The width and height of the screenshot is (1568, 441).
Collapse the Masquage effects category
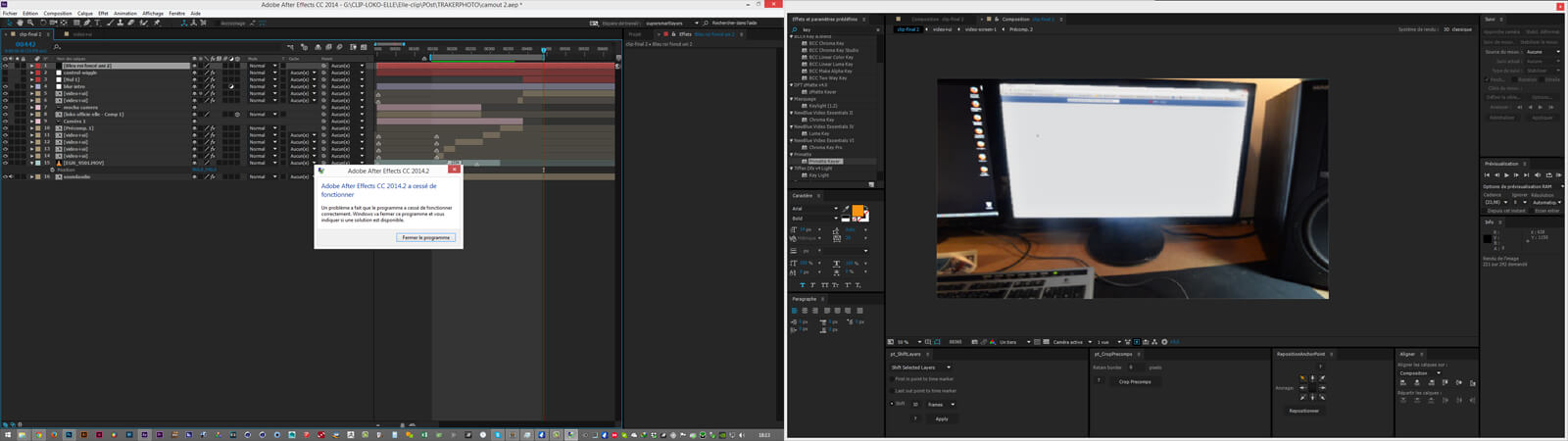[792, 99]
